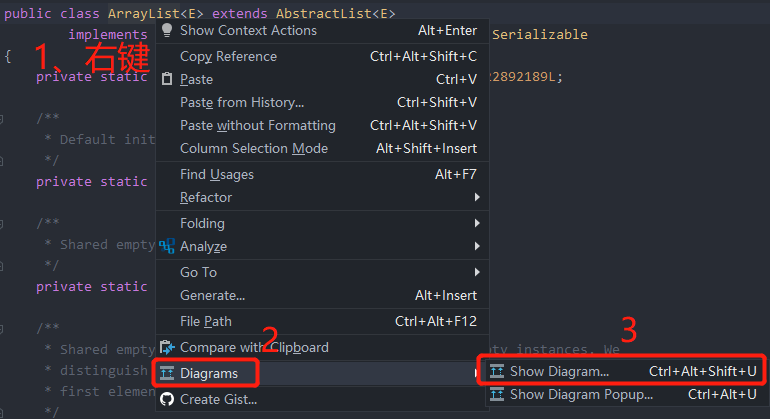
Task: Choose File Path menu entry
Action: [322, 321]
